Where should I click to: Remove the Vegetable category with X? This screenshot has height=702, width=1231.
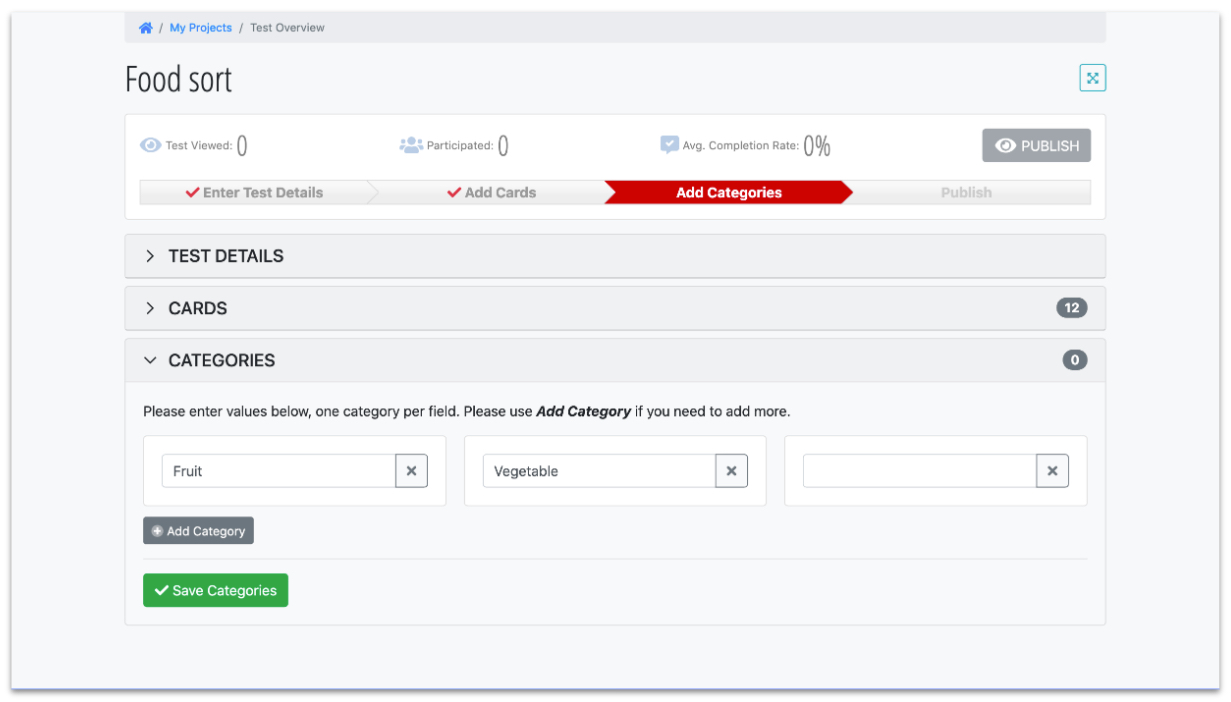pos(731,471)
